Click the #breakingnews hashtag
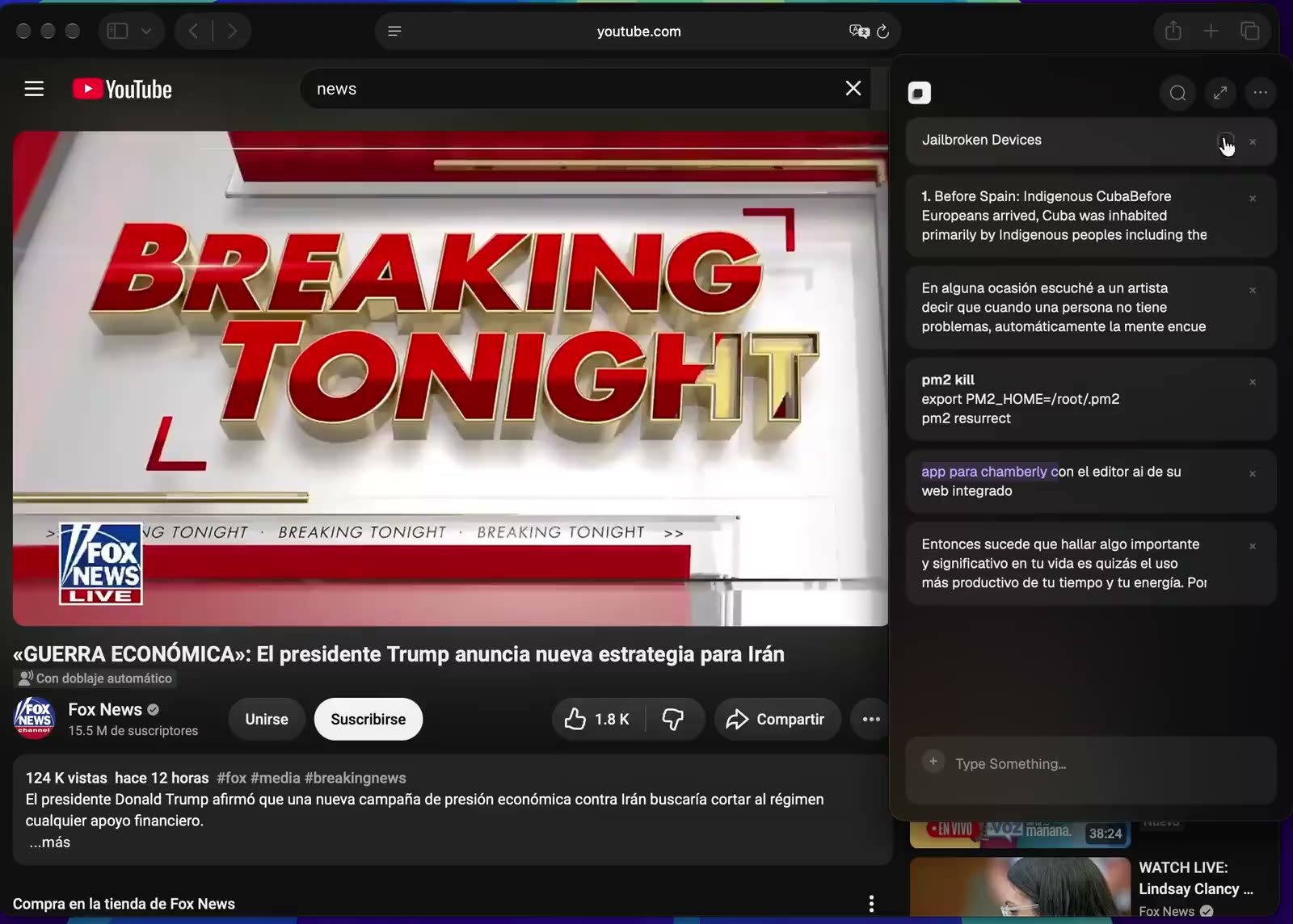This screenshot has height=924, width=1293. coord(356,778)
